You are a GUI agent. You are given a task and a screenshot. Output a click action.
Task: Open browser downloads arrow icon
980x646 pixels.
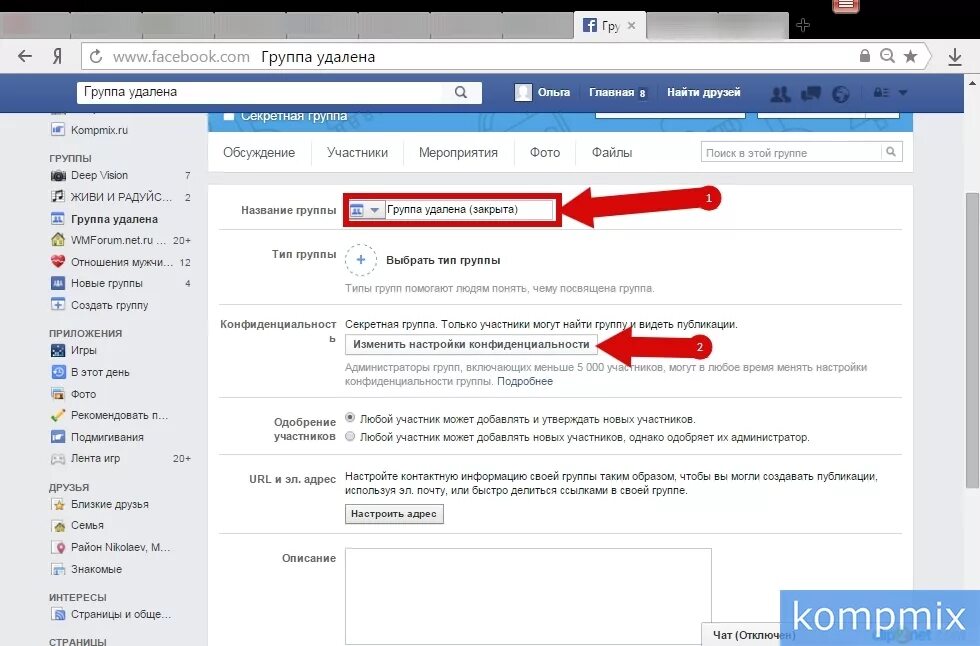(954, 57)
